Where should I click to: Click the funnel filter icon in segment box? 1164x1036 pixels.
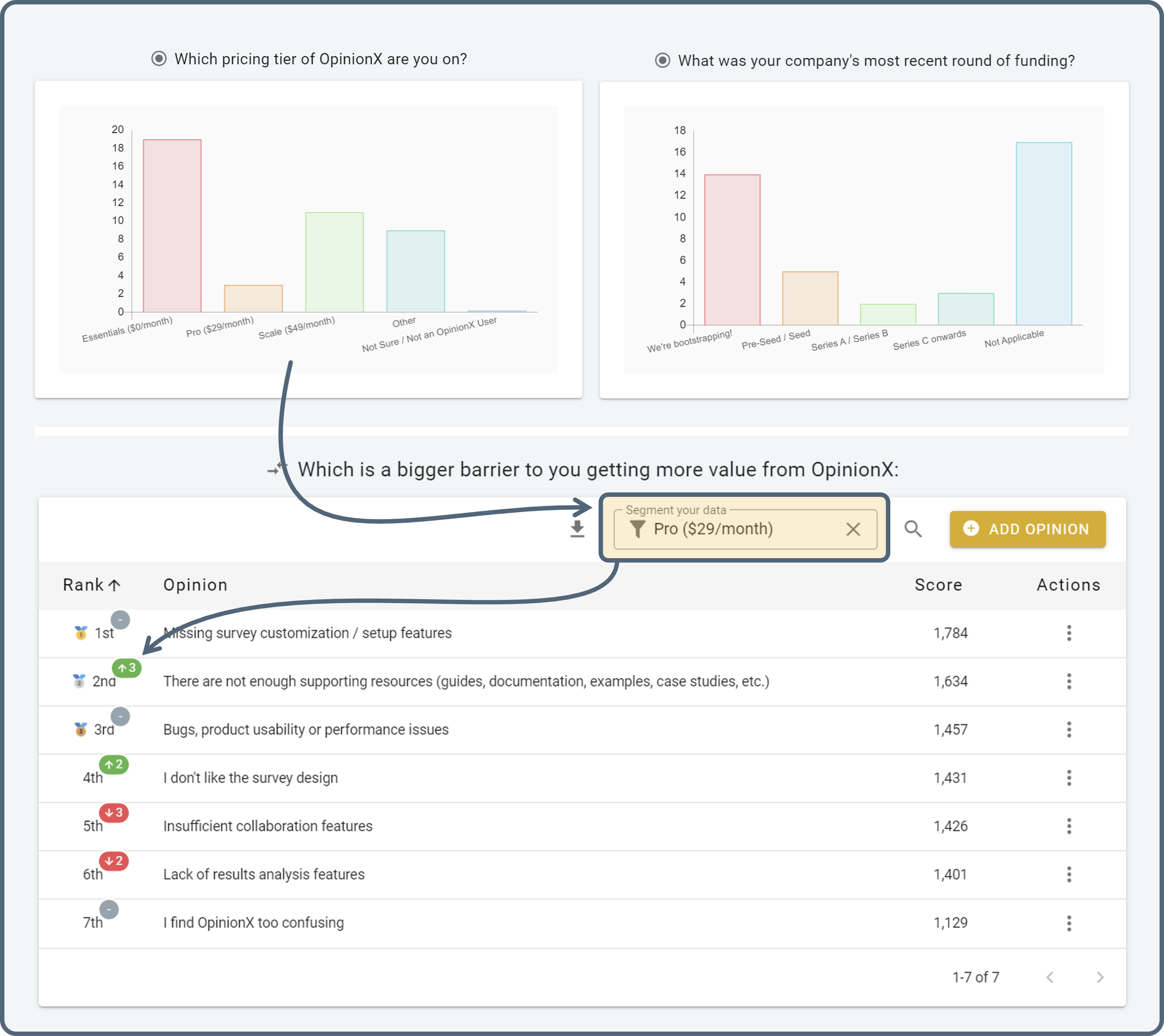(637, 529)
